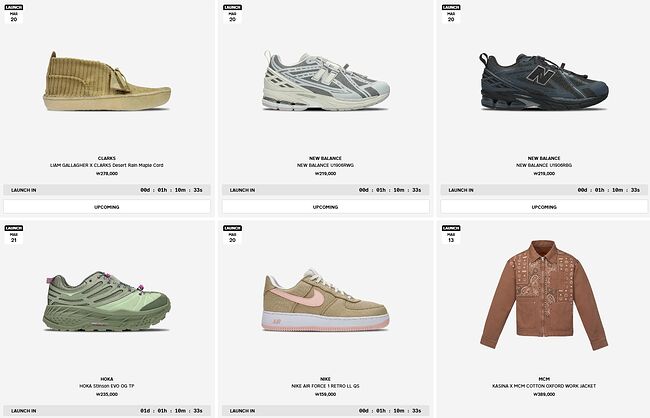Image resolution: width=650 pixels, height=418 pixels.
Task: Open the HOKA Stinson EVO OG TP title
Action: [107, 386]
